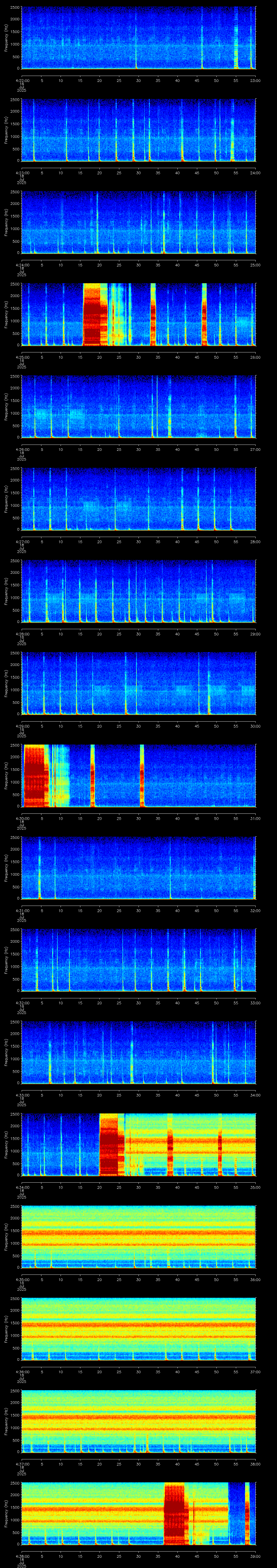
Task: Open the 4:35:00 spectrogram panel
Action: click(138, 1237)
